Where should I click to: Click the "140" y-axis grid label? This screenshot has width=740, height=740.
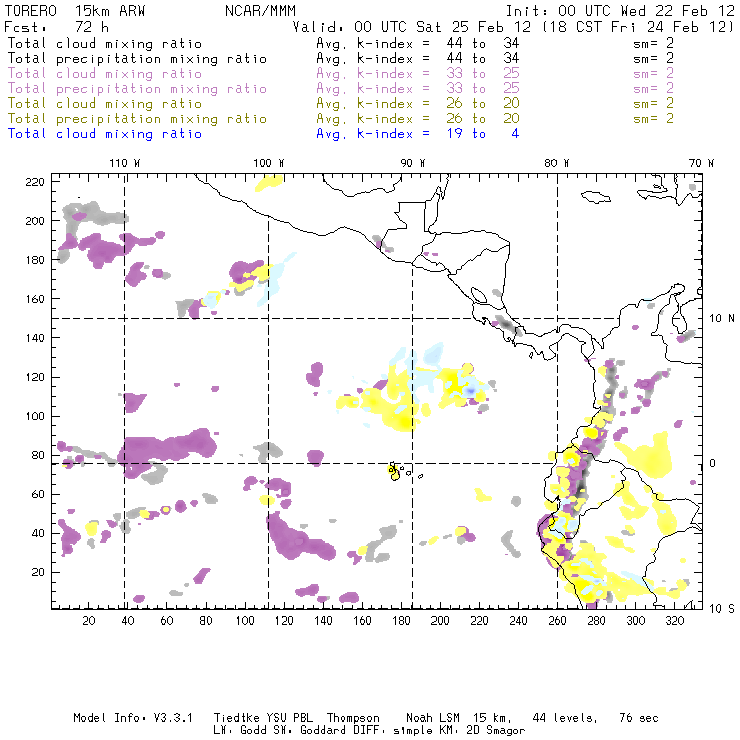click(35, 338)
